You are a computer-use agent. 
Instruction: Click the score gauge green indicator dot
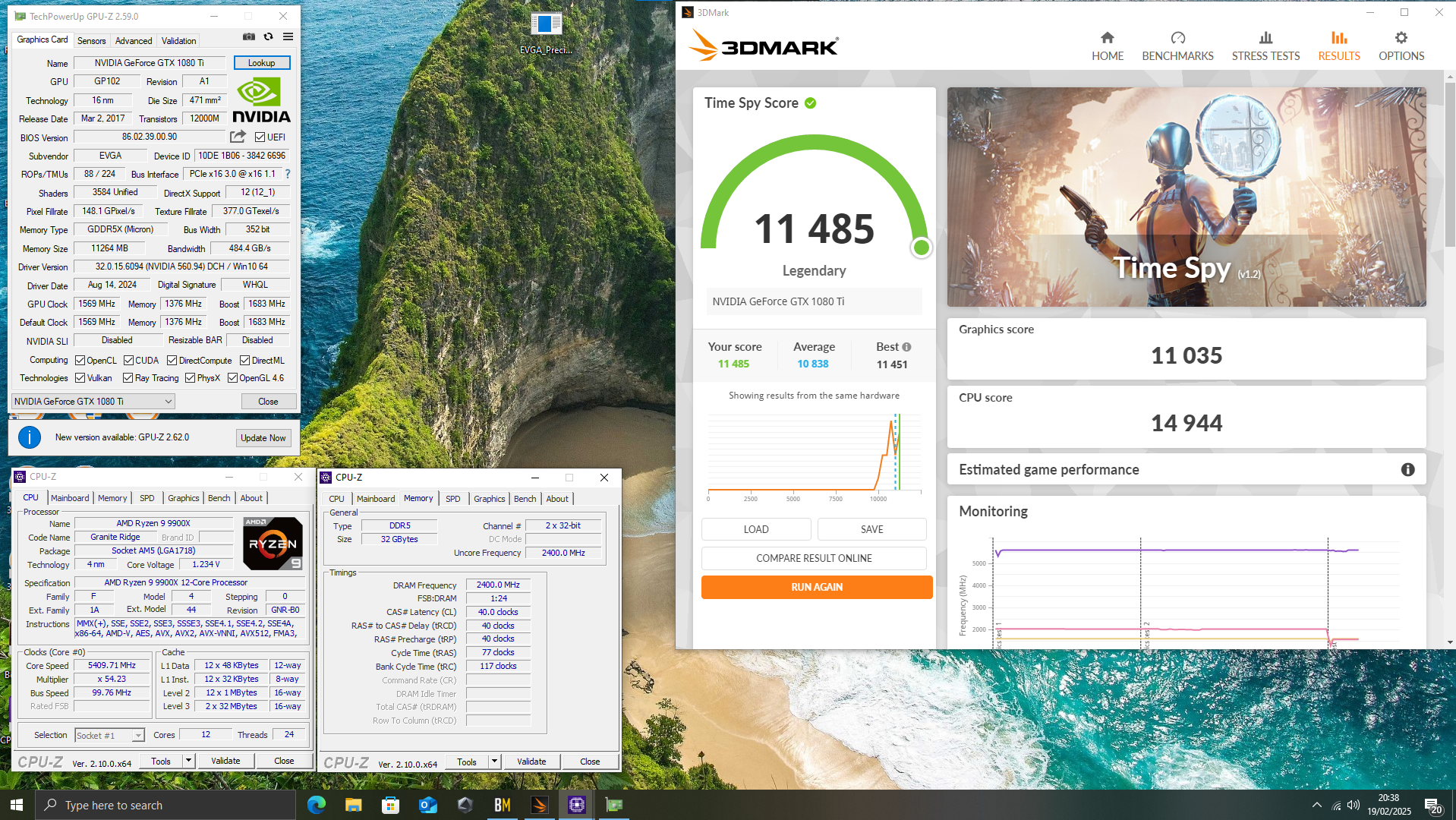coord(922,248)
